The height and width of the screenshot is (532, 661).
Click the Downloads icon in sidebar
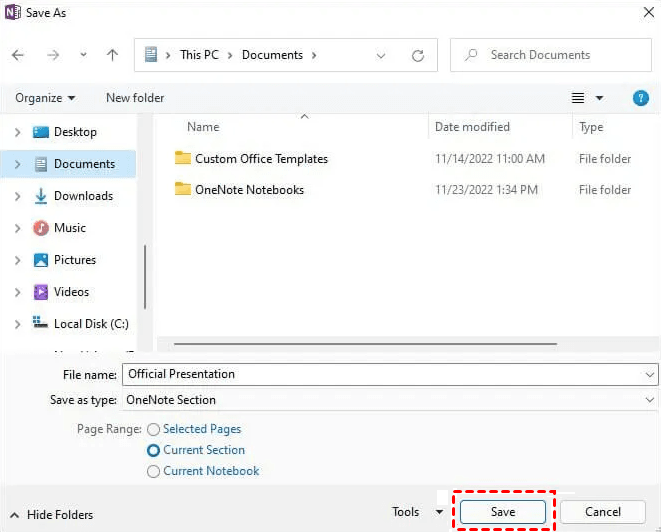(x=41, y=196)
